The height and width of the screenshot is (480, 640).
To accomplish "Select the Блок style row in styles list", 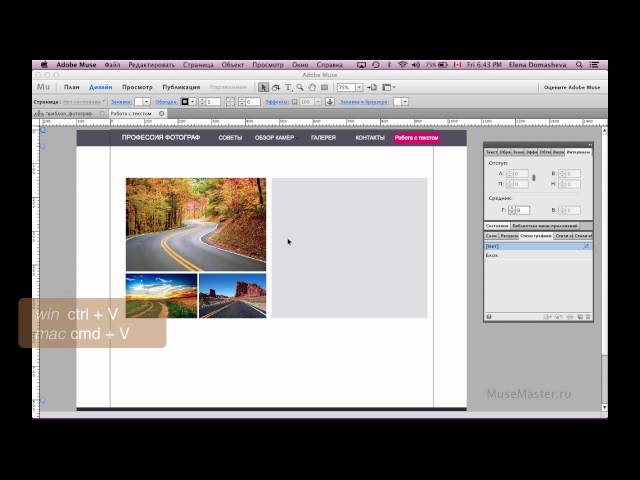I will click(538, 255).
